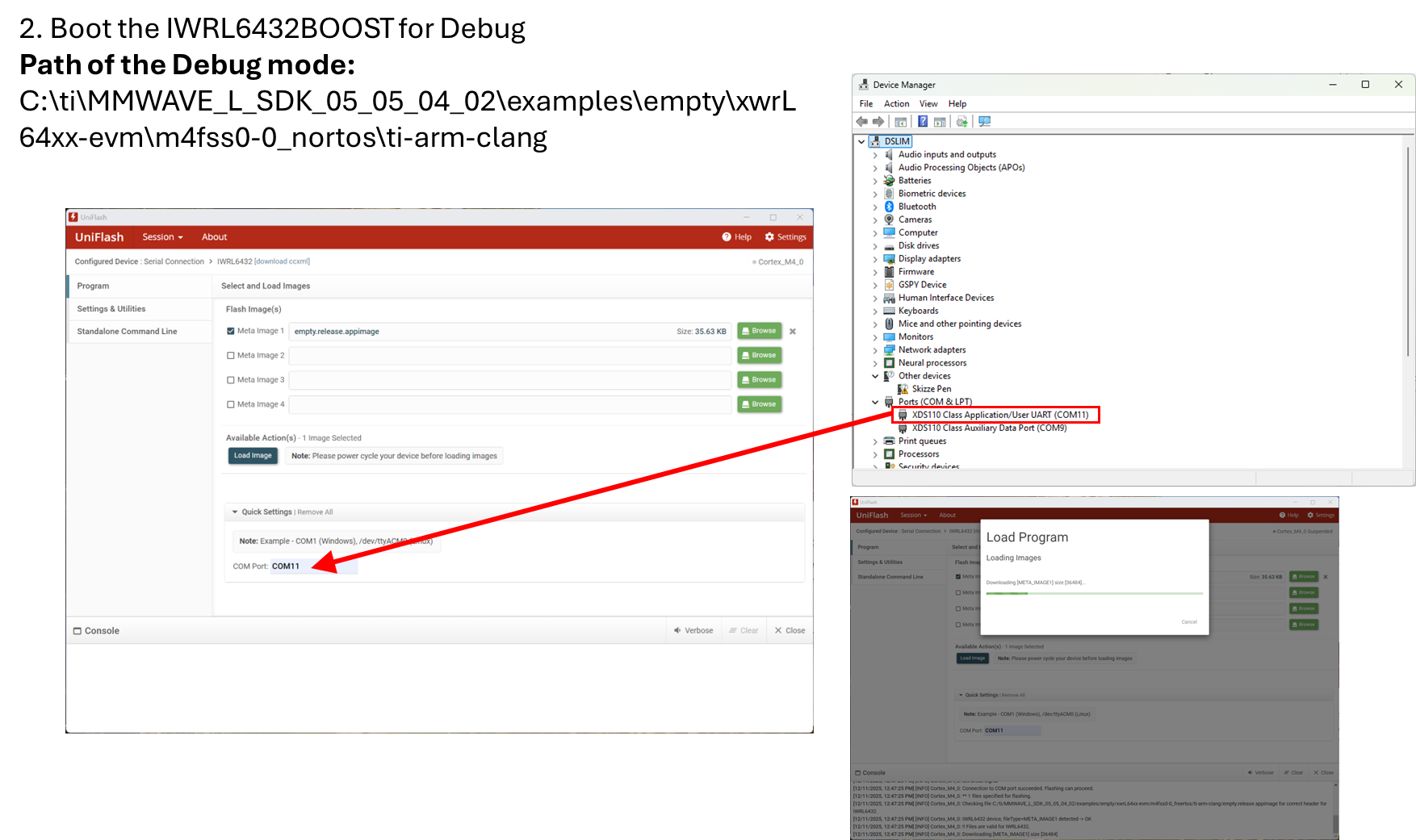Click the blue question-mark Help toolbar icon
Screen dimensions: 1416x840
923,122
